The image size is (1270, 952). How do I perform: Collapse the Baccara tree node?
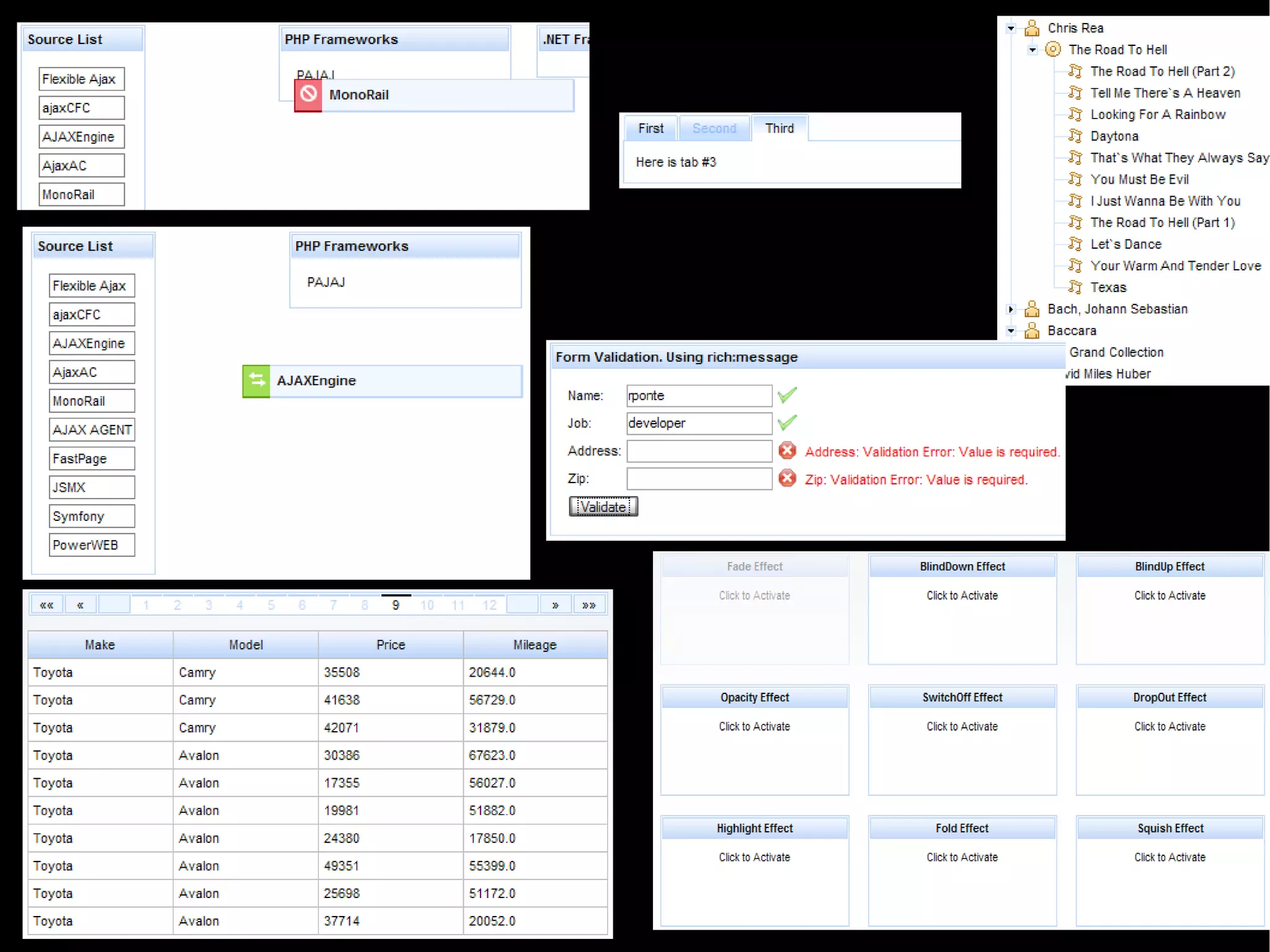(1011, 331)
